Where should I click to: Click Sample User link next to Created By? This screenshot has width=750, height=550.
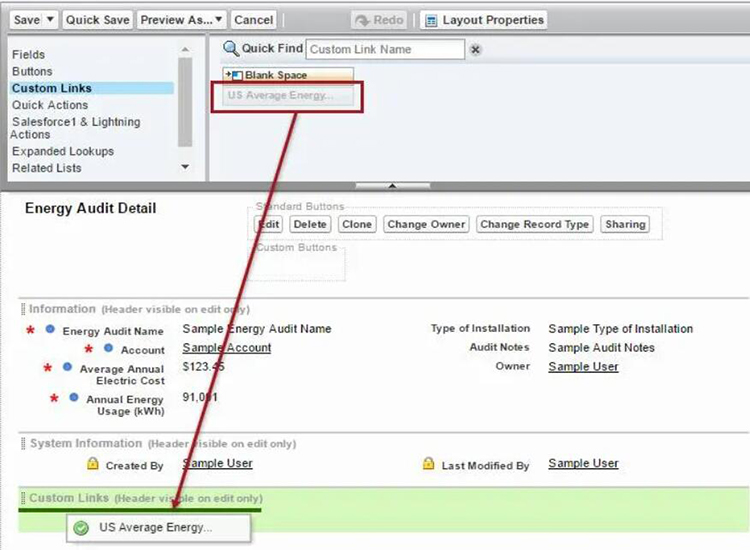point(218,463)
